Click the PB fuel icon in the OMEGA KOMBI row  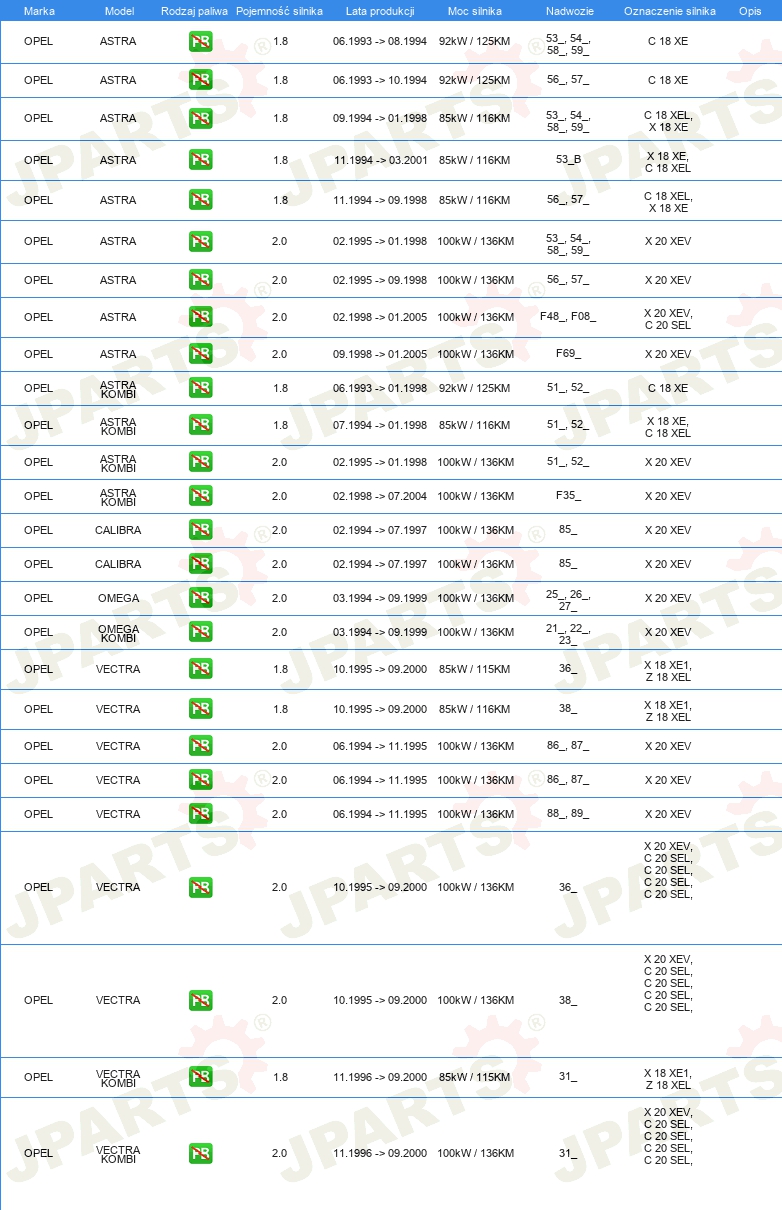(201, 632)
